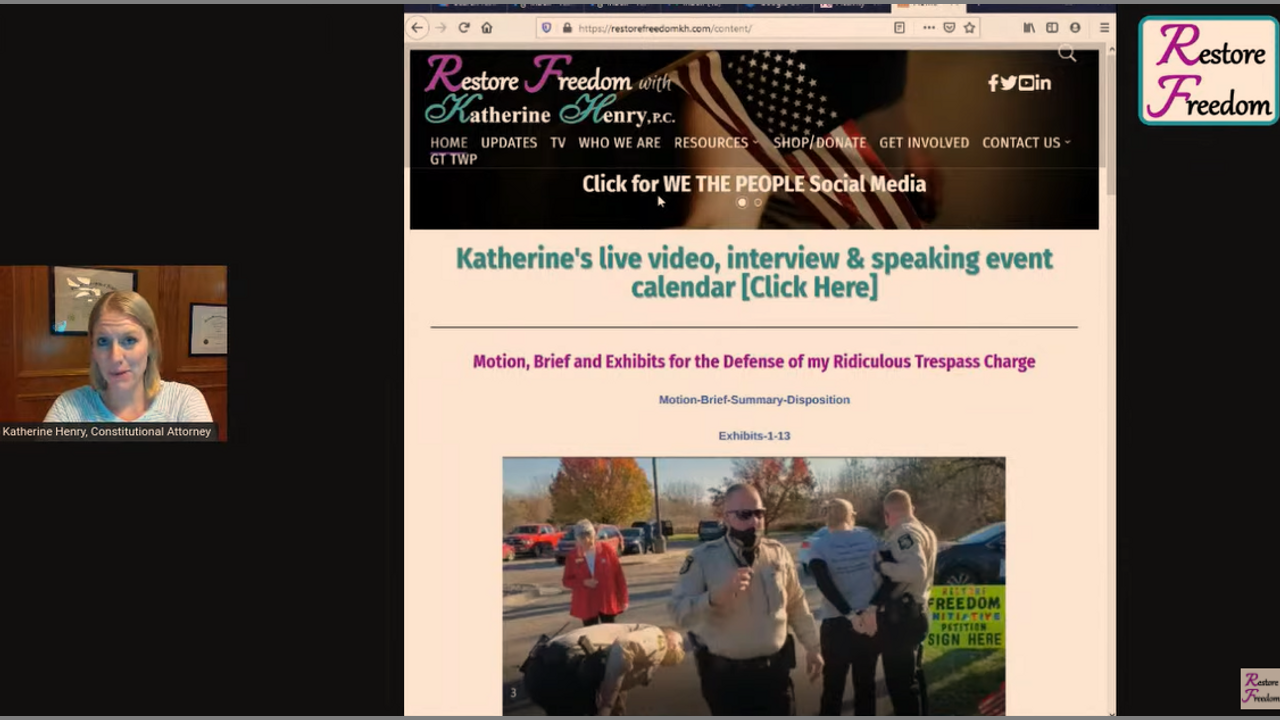Bookmark this page with the star icon

coord(969,28)
